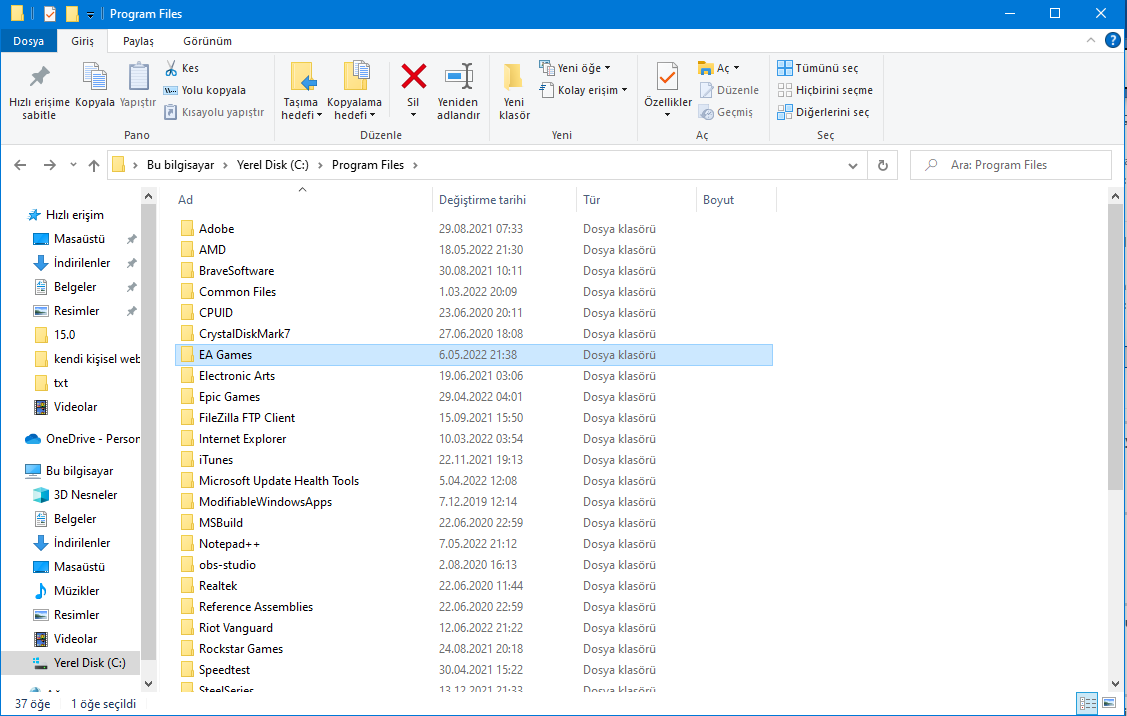
Task: Click Bu bilgisayar in address bar
Action: tap(180, 165)
